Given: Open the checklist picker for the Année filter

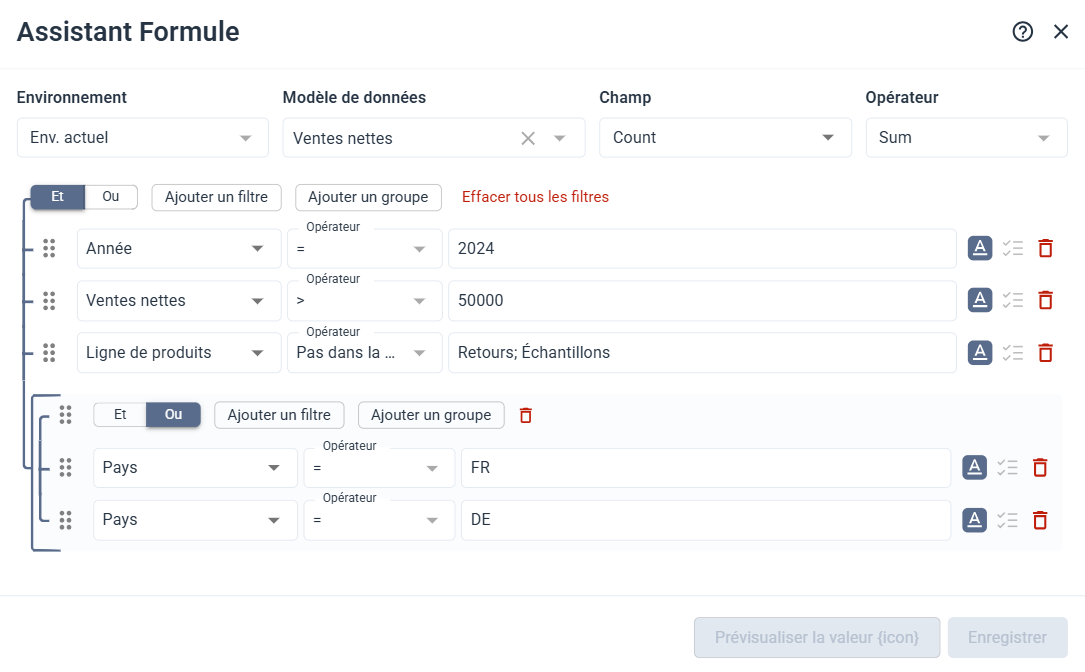Looking at the screenshot, I should [x=1013, y=248].
